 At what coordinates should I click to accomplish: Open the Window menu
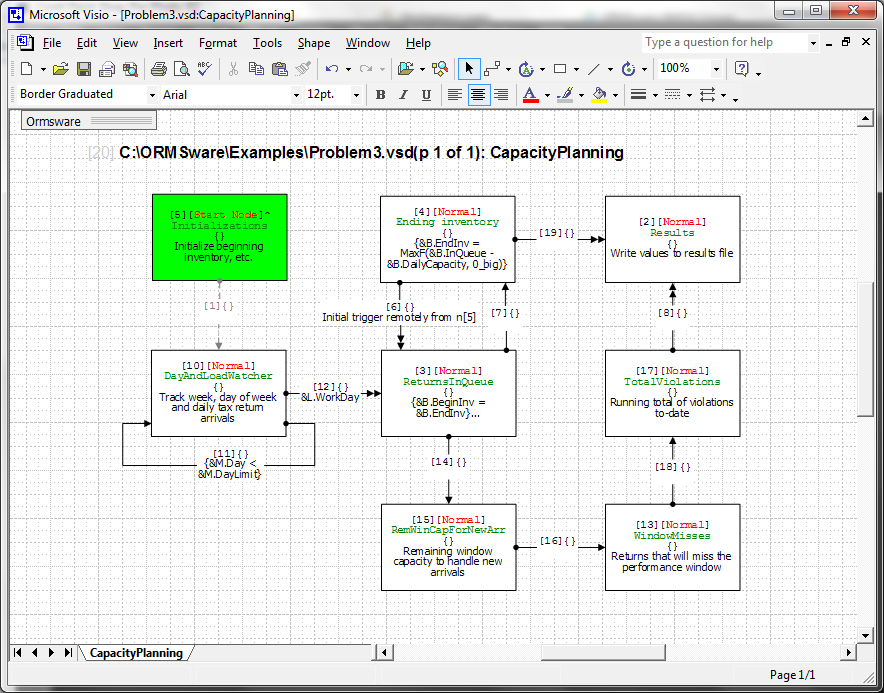click(368, 43)
